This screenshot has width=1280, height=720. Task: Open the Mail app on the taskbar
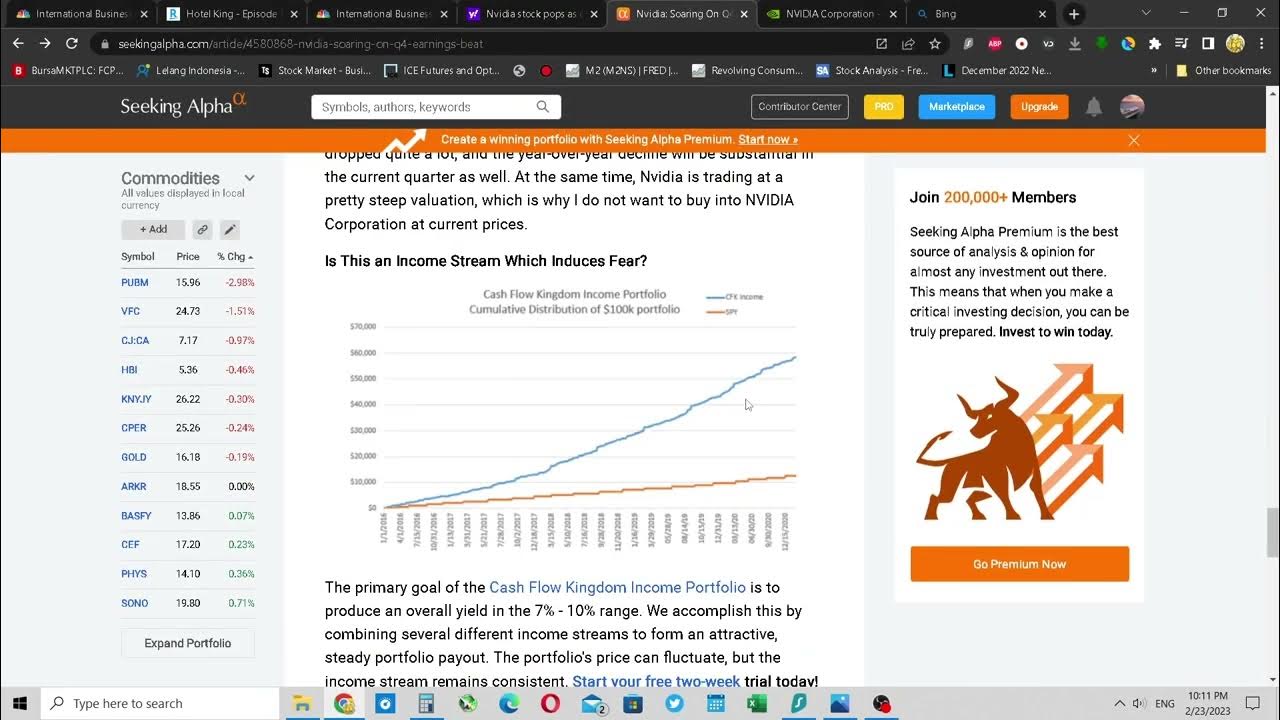592,703
